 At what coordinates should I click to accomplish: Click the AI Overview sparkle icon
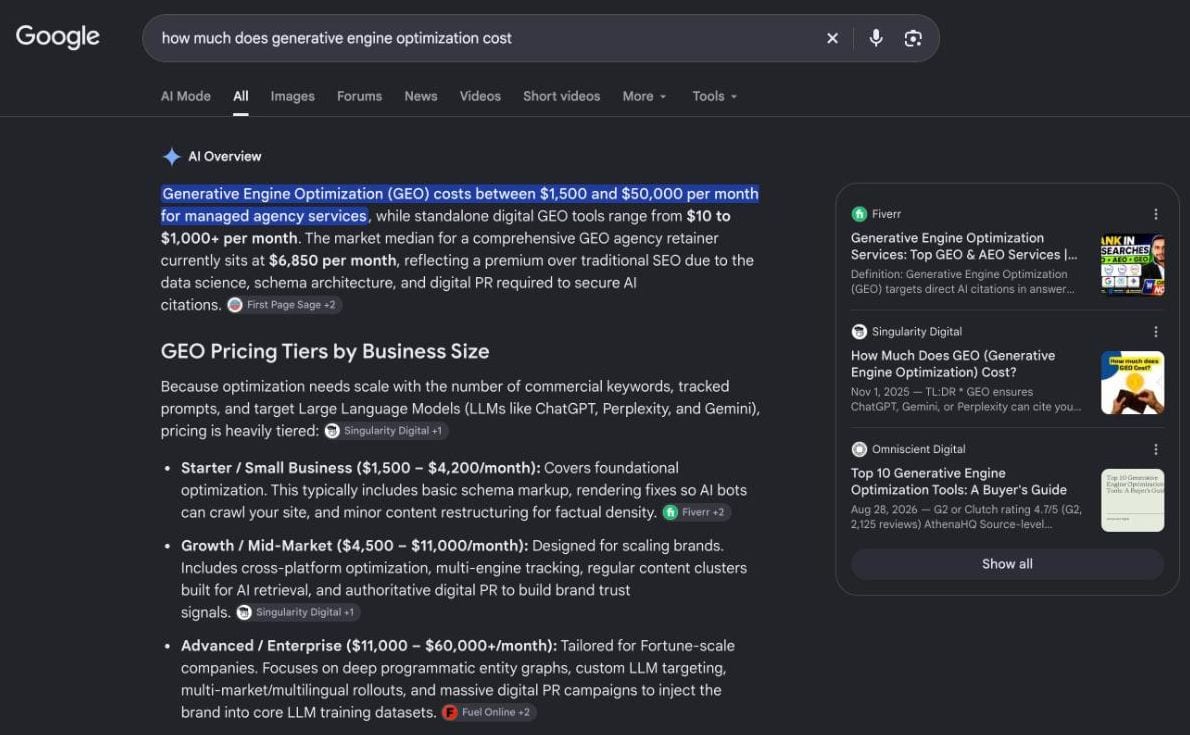[x=172, y=156]
